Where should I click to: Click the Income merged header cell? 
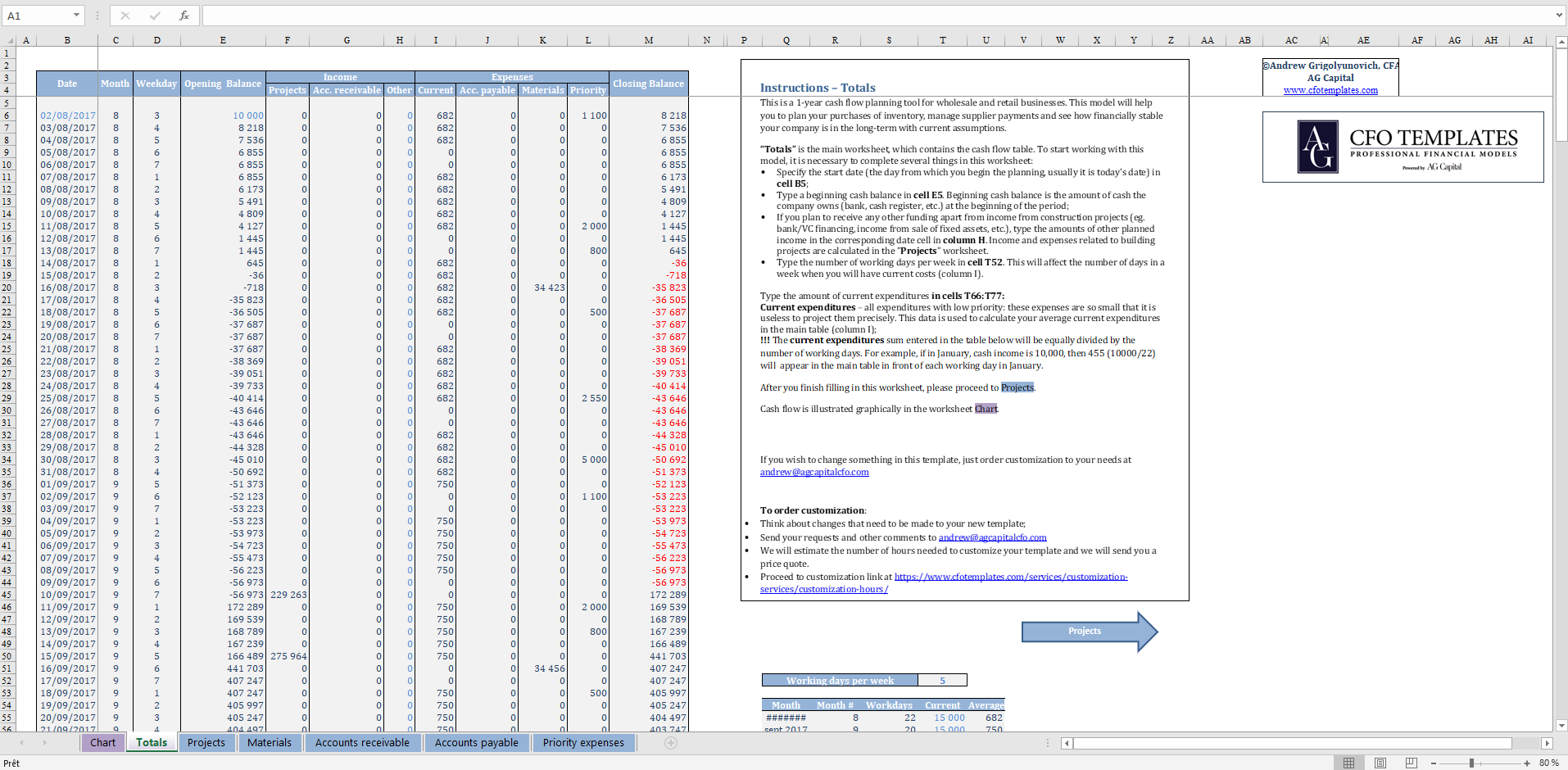click(340, 77)
